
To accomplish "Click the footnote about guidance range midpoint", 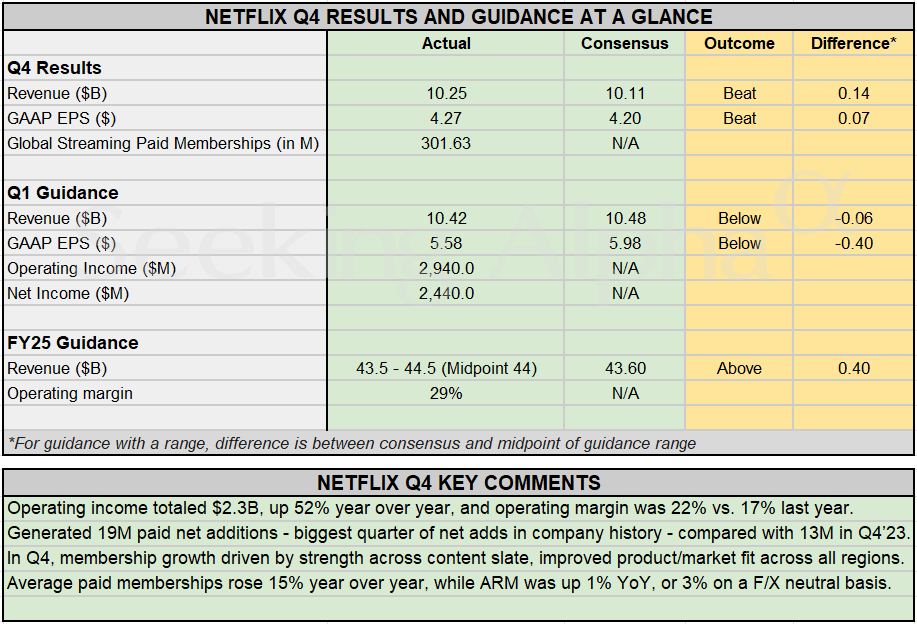I will [351, 443].
